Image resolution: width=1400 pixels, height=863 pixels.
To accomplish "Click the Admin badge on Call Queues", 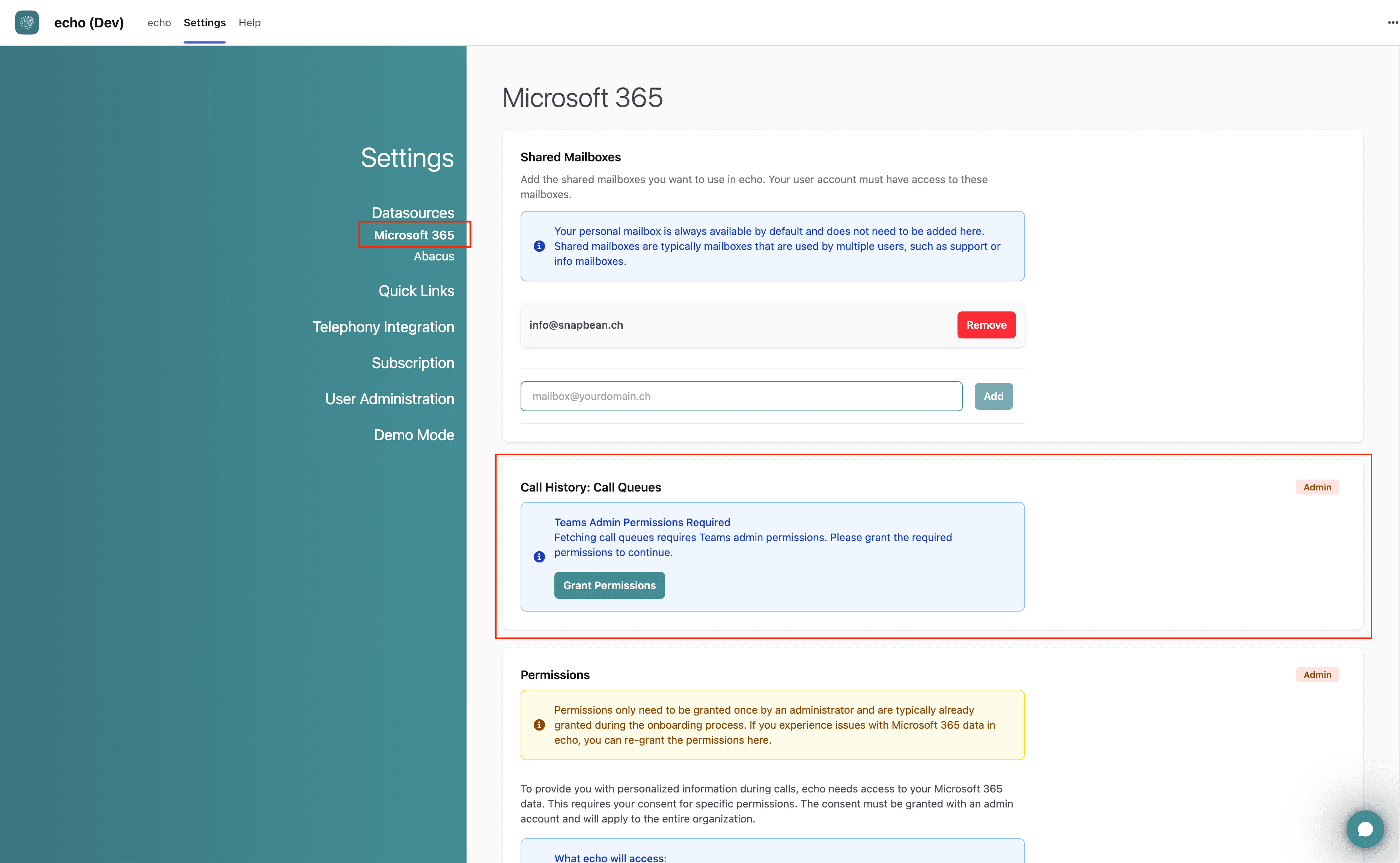I will [x=1317, y=487].
